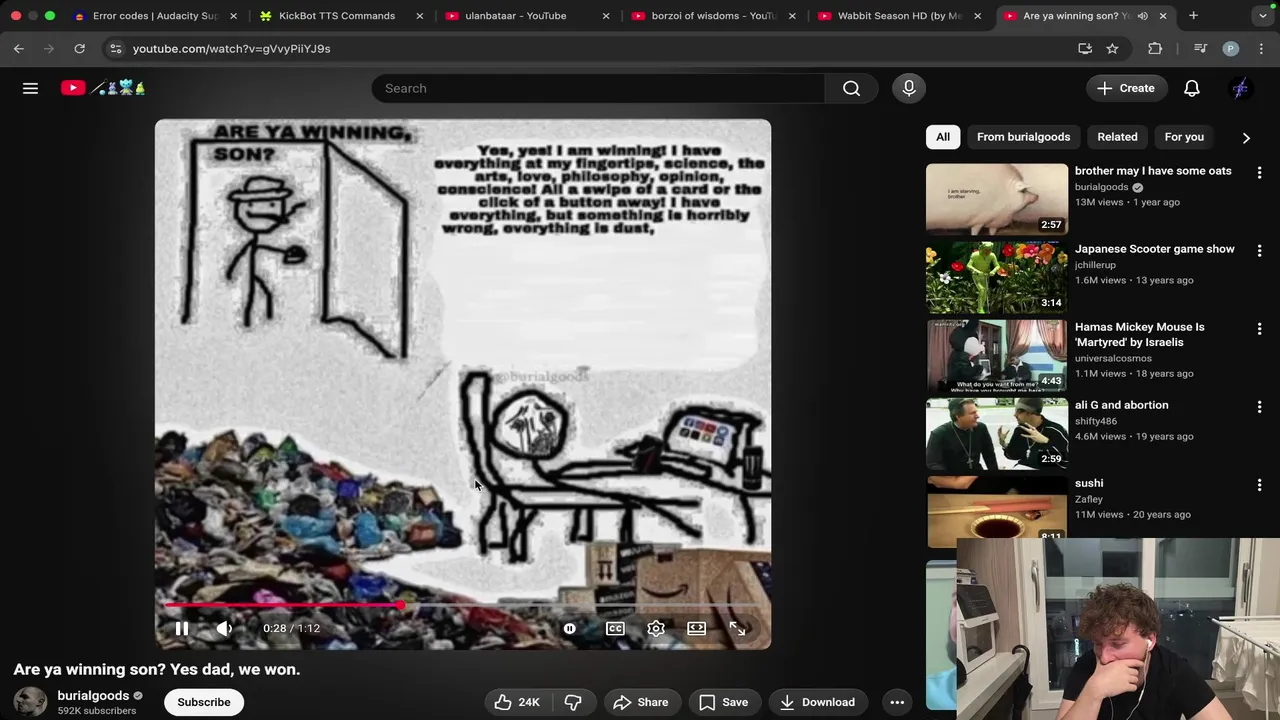Mute the video volume
1280x720 pixels.
click(224, 628)
